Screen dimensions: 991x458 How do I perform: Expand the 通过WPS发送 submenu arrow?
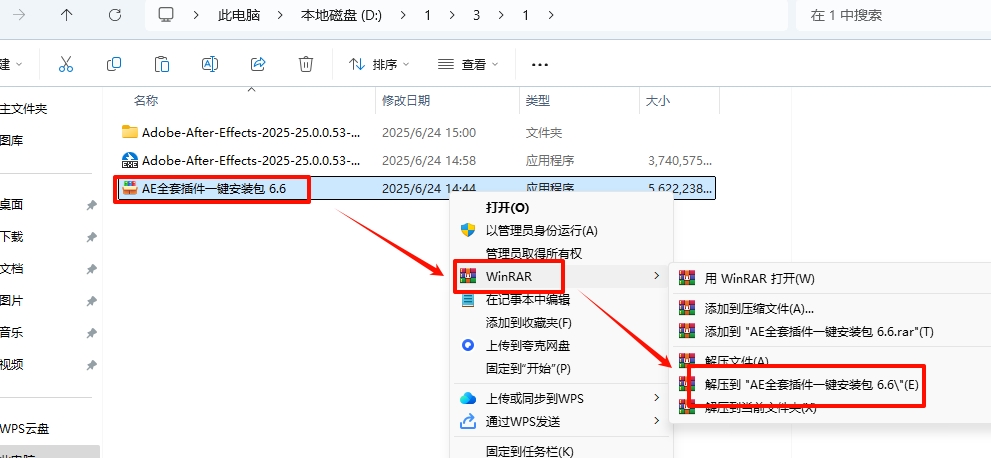657,421
